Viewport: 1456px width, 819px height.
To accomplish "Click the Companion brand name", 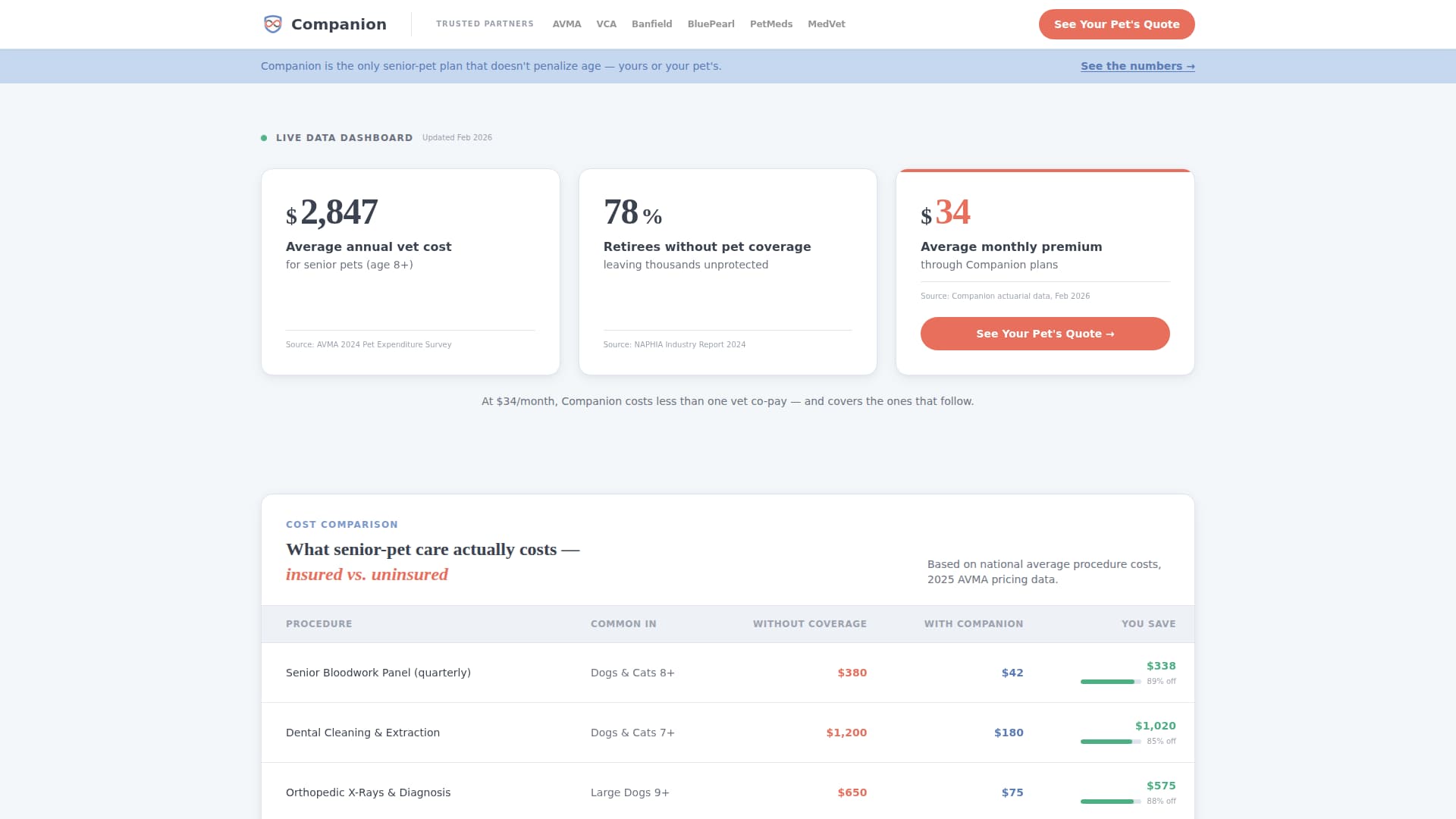I will coord(338,24).
